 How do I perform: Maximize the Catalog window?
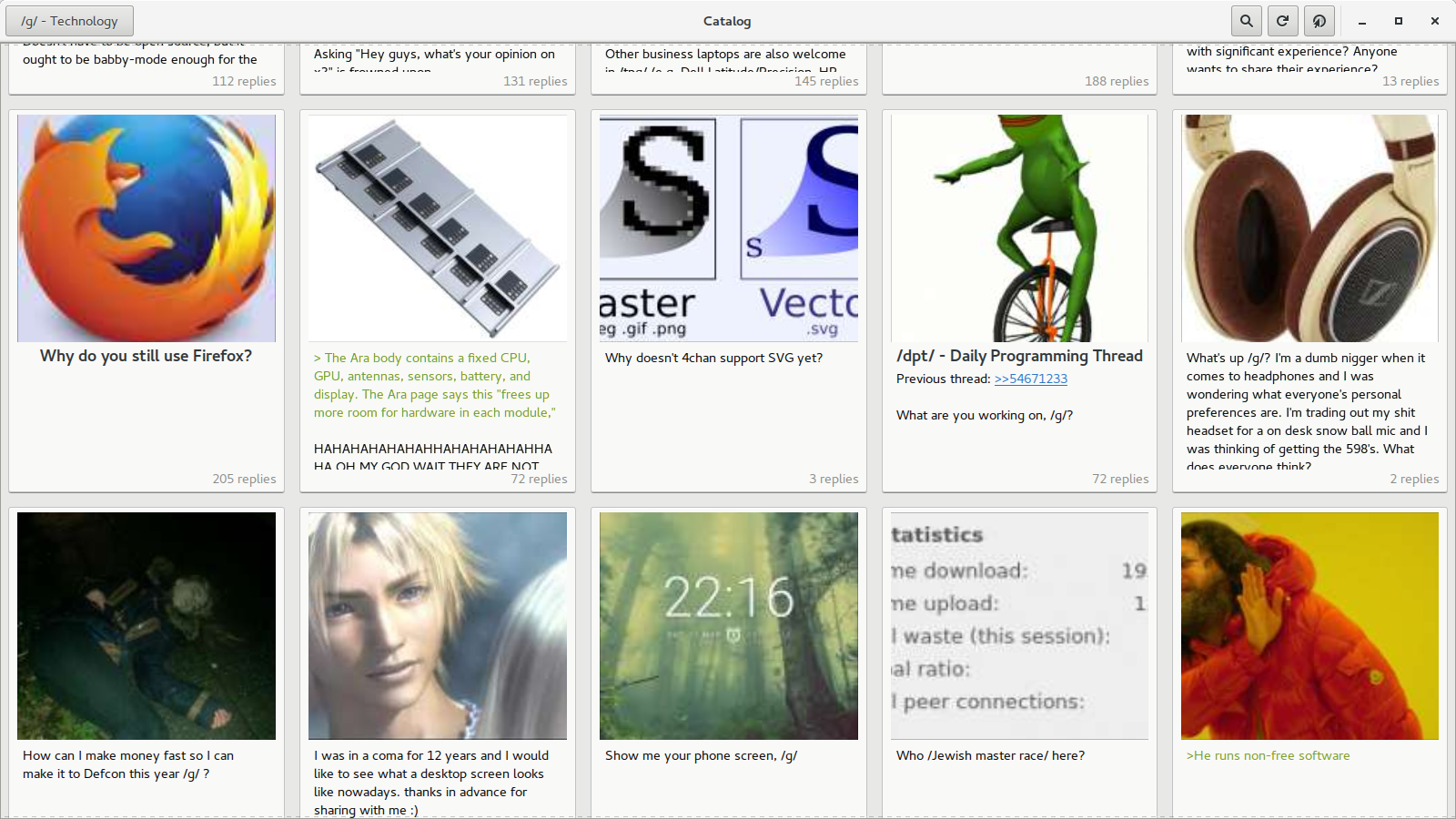point(1399,21)
